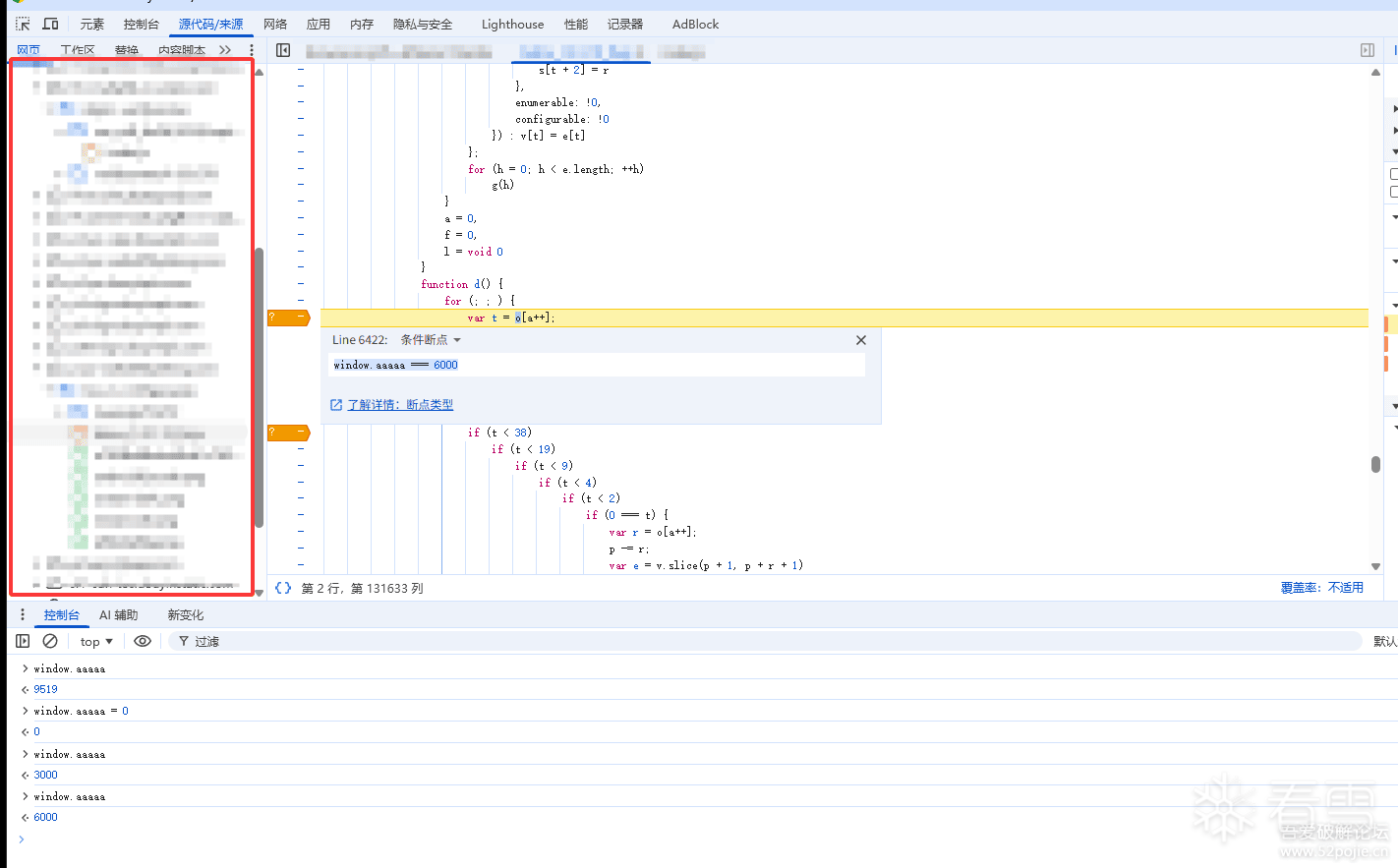Viewport: 1398px width, 868px height.
Task: Select the 控制台 drawer tab
Action: coord(62,615)
